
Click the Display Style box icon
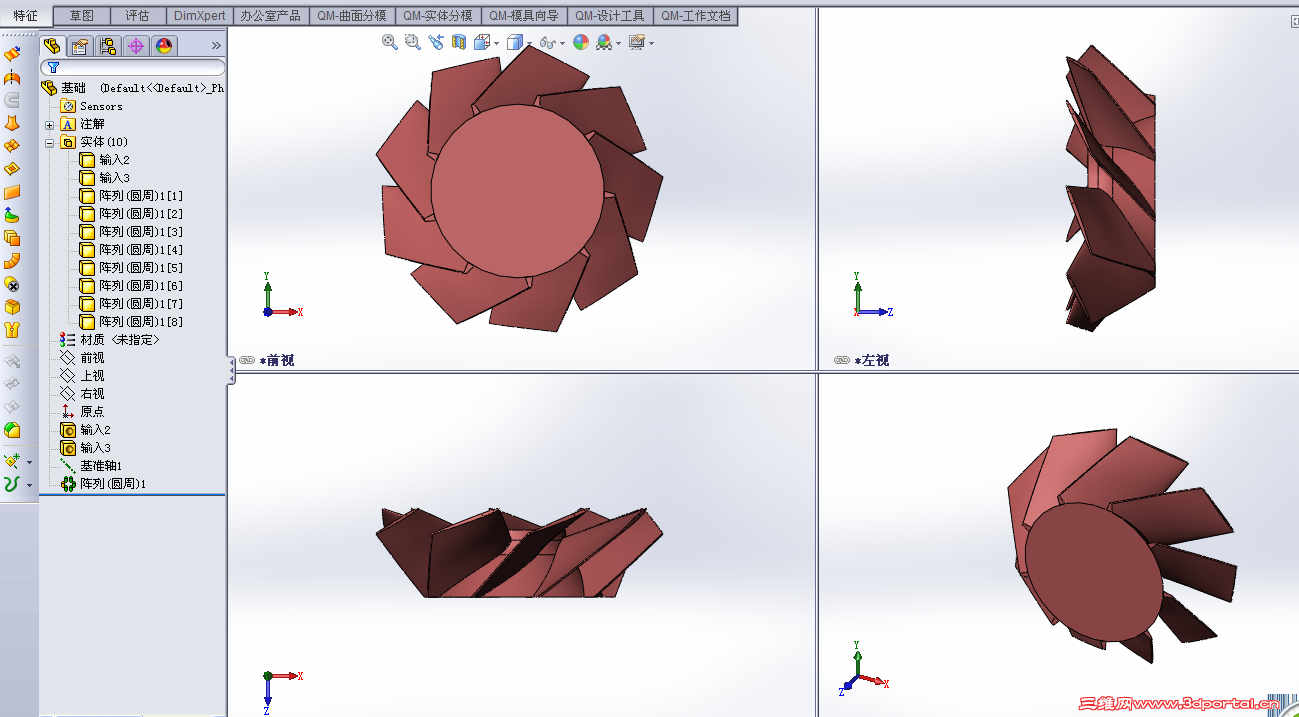tap(514, 42)
